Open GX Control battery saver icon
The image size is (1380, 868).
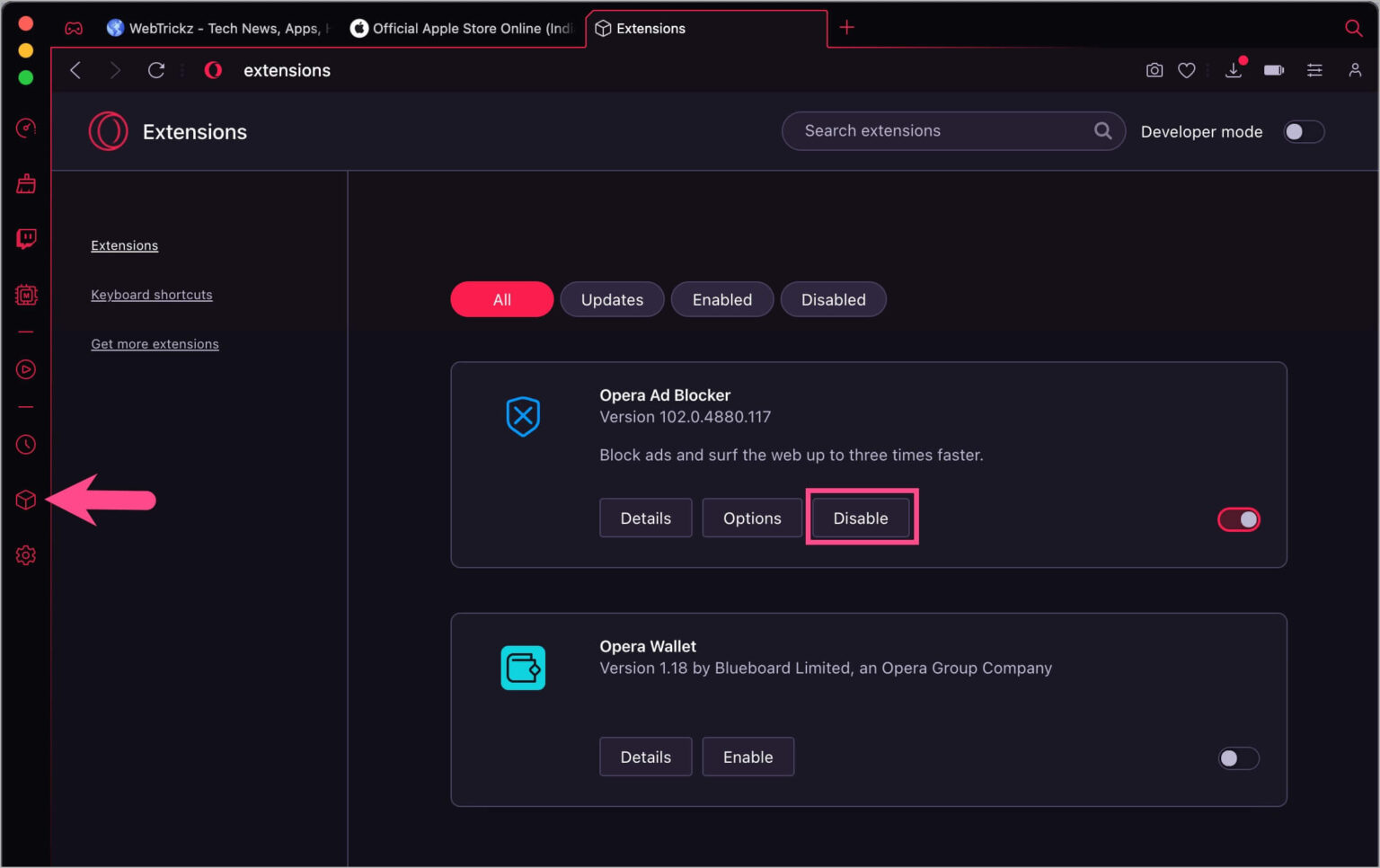tap(1273, 70)
